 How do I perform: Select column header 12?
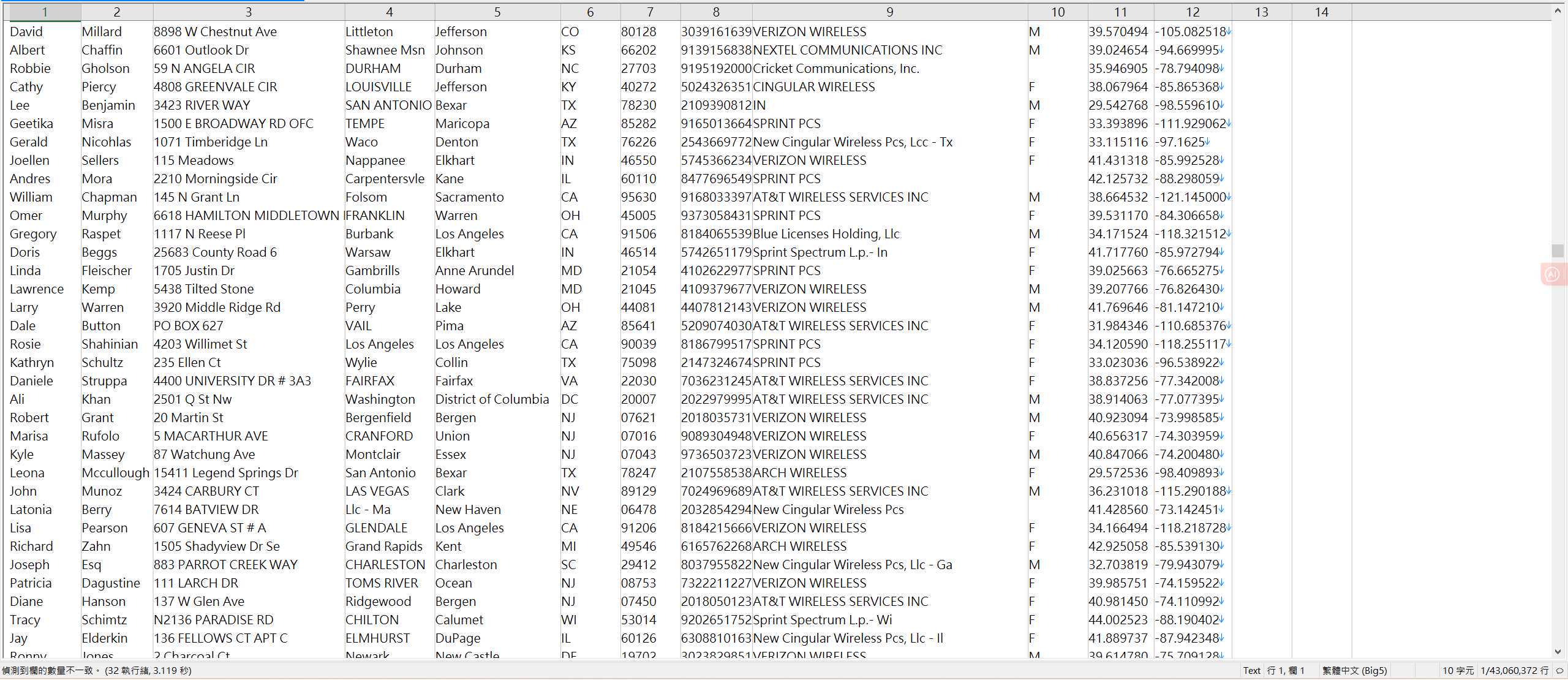1193,12
